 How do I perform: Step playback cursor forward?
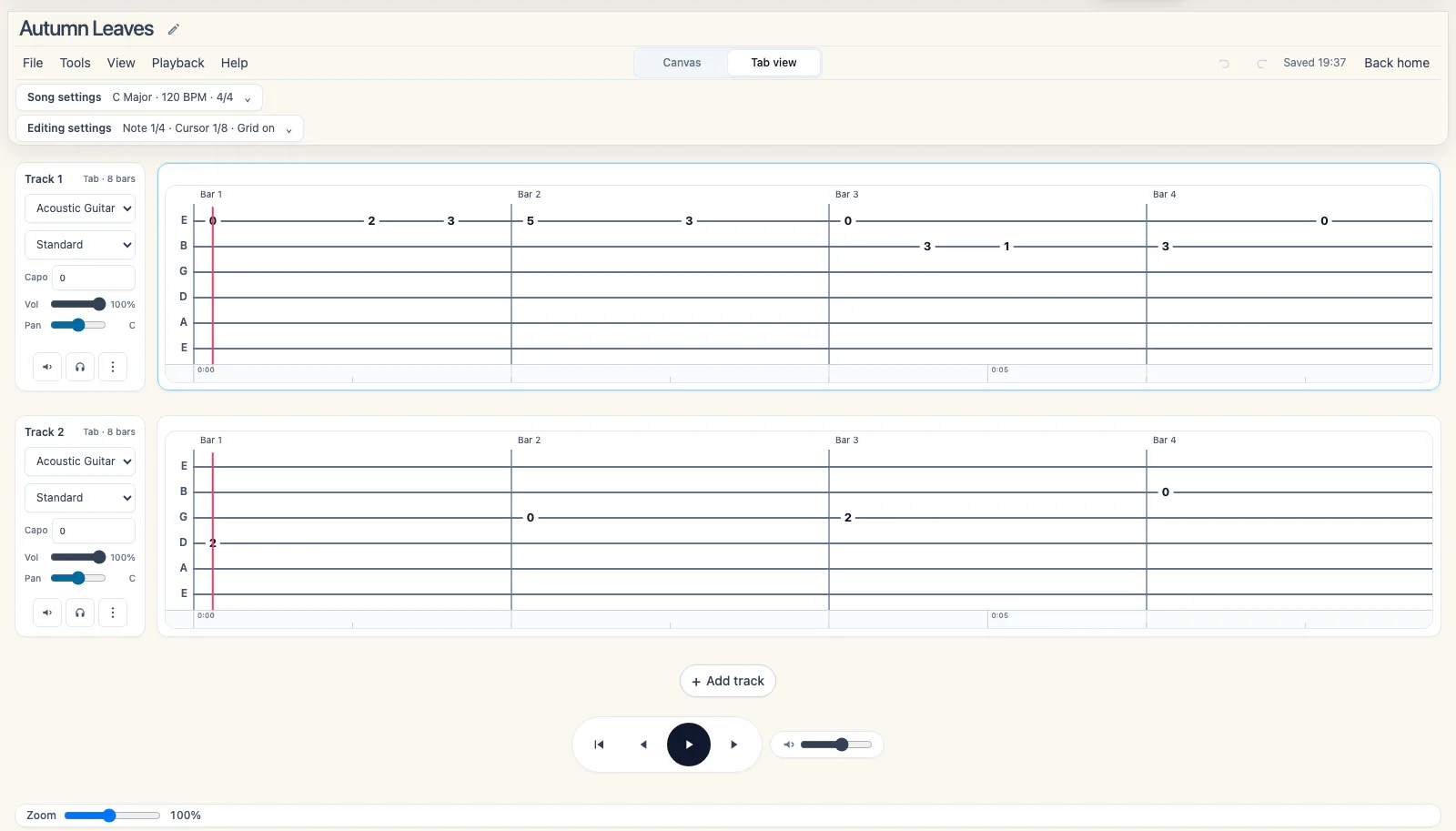(734, 745)
